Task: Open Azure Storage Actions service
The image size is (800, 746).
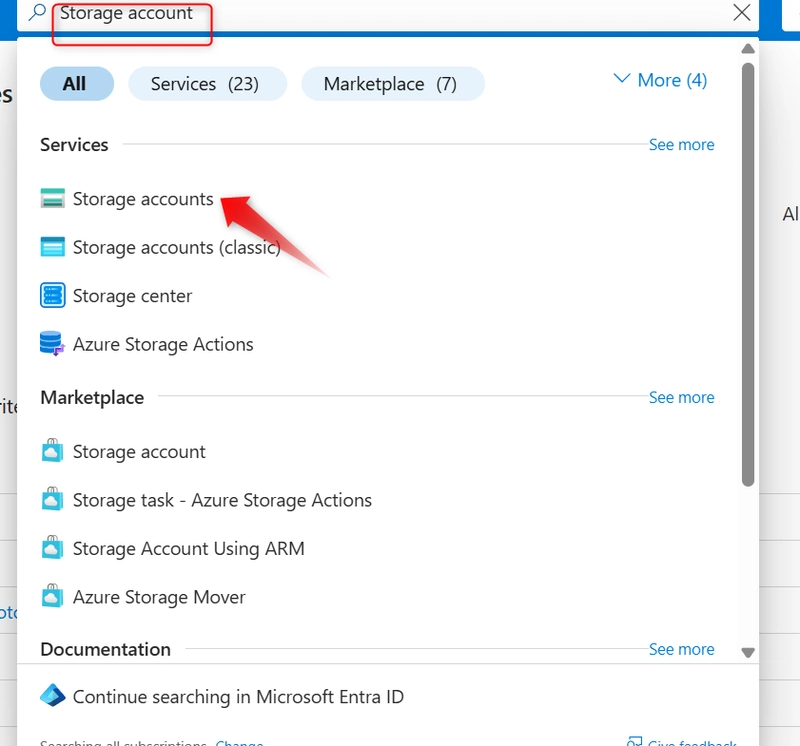Action: click(163, 344)
